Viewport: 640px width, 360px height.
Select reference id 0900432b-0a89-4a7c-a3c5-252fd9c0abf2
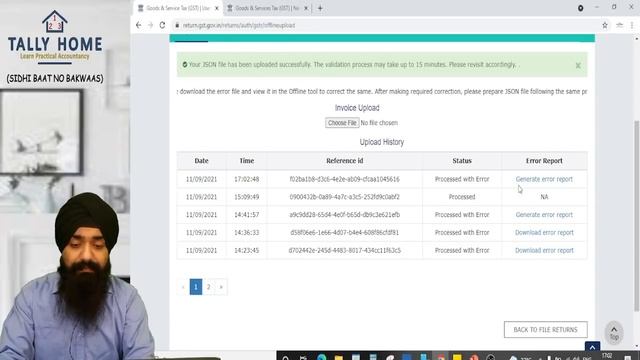pyautogui.click(x=344, y=197)
